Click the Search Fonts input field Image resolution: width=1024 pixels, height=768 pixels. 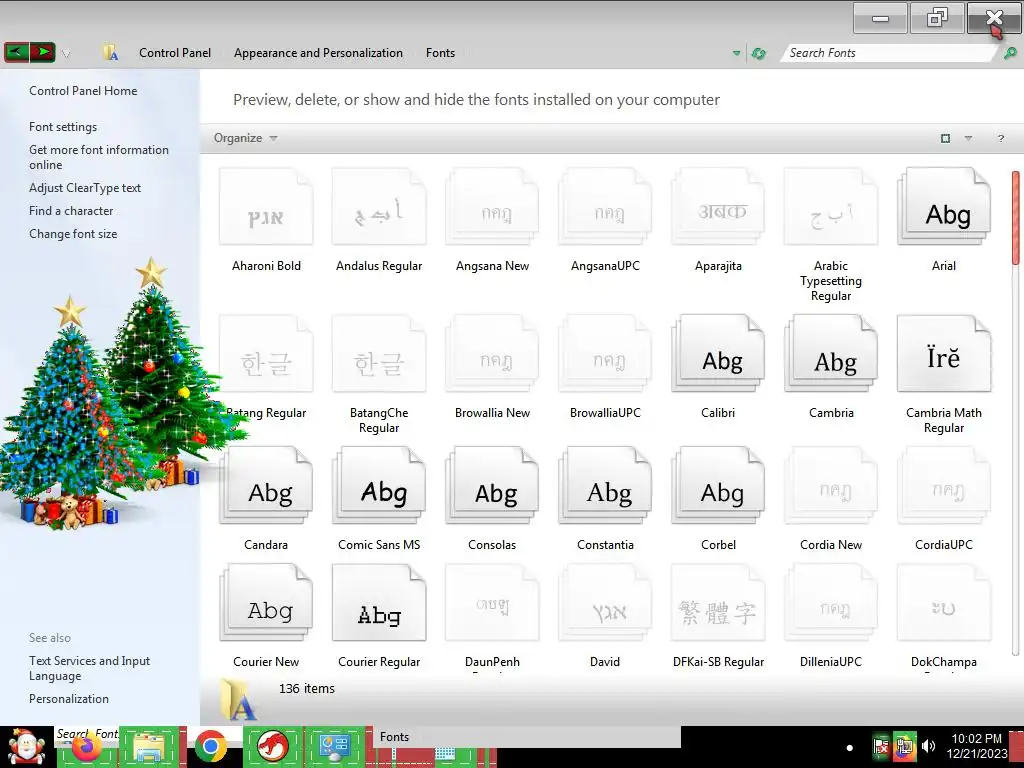point(889,53)
